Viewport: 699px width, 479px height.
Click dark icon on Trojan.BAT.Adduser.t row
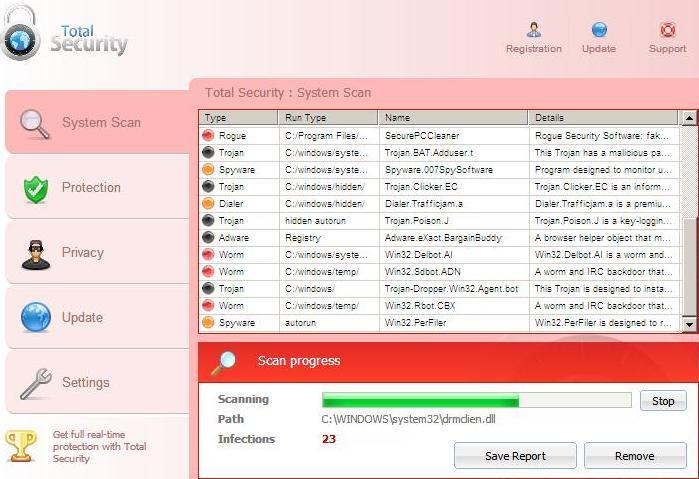(208, 152)
